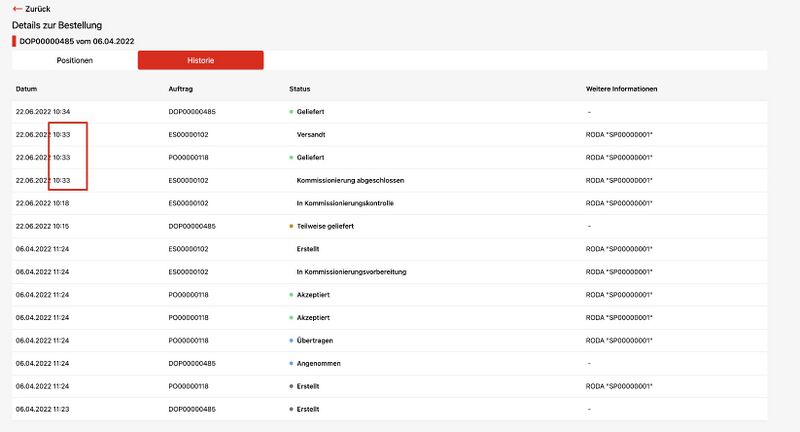The height and width of the screenshot is (432, 800).
Task: Click the Weitere Informationen column header
Action: click(x=621, y=89)
